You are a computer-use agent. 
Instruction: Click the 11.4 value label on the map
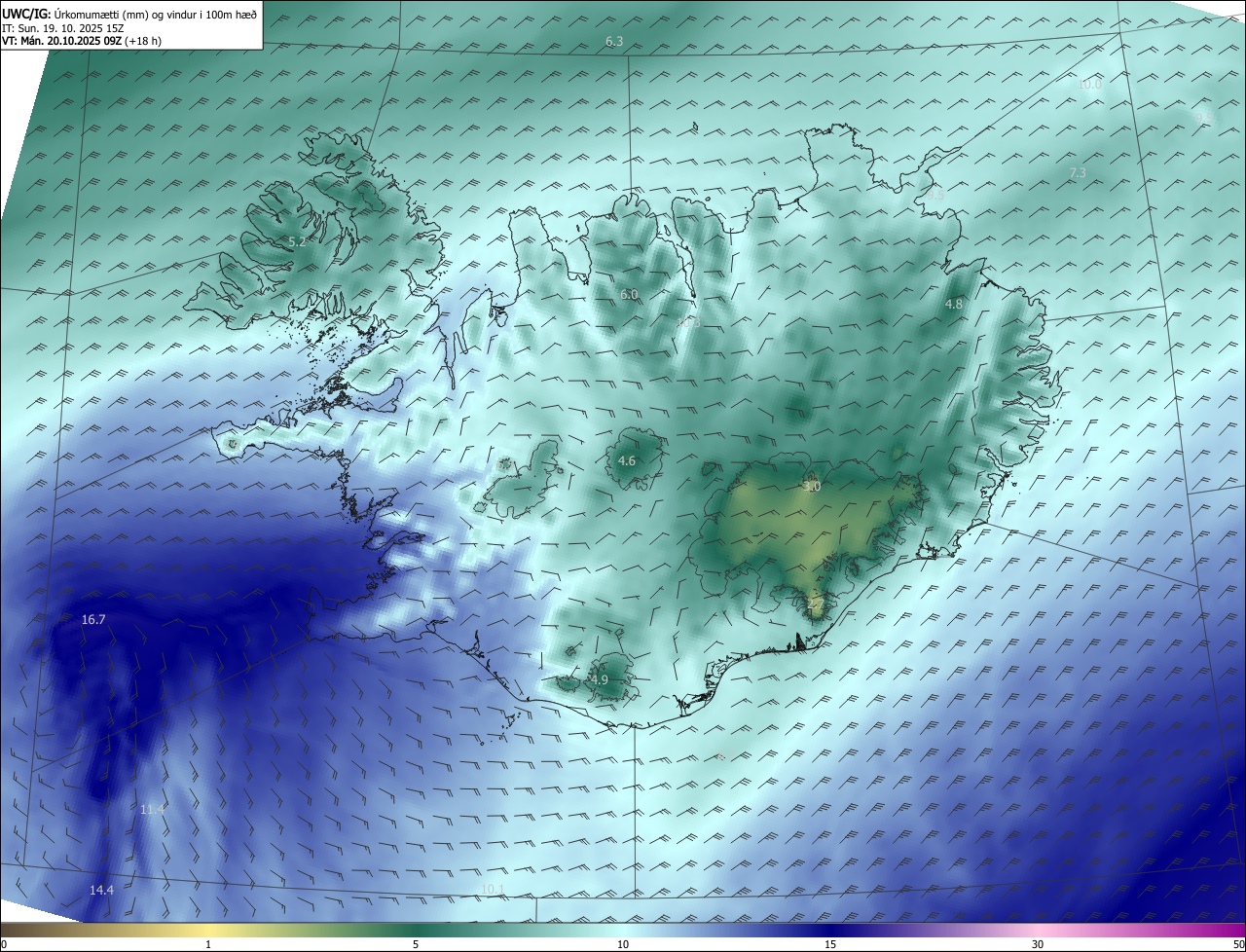coord(152,810)
